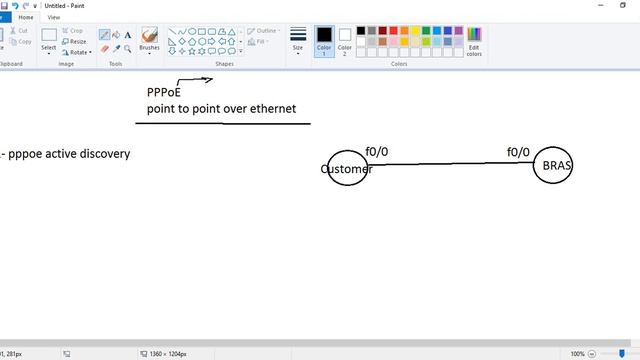Pick the green color swatch

click(x=426, y=31)
